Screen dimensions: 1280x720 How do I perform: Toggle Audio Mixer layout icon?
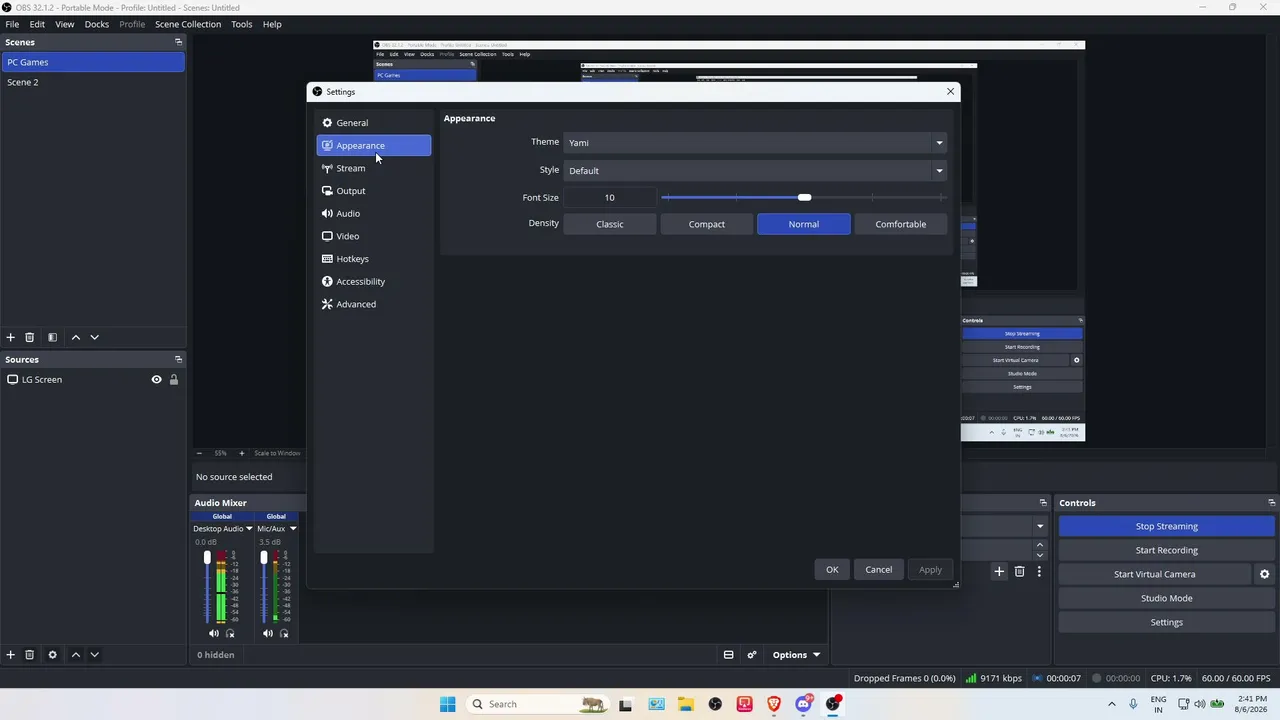point(728,655)
